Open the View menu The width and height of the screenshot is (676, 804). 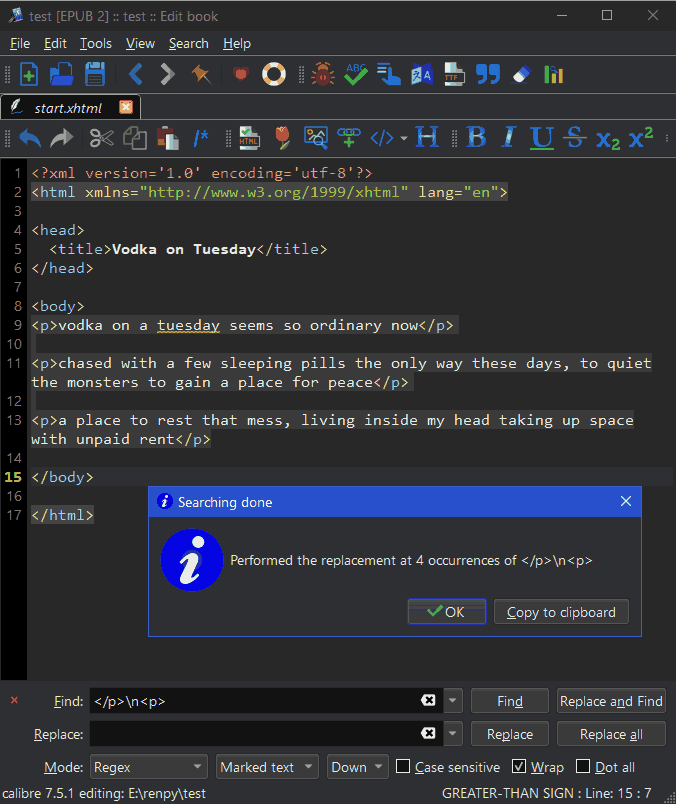[x=141, y=44]
